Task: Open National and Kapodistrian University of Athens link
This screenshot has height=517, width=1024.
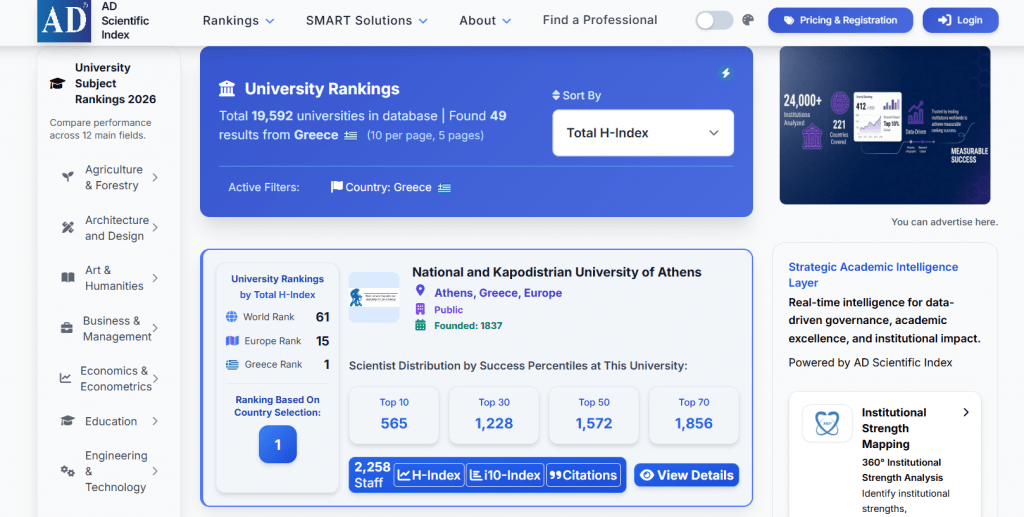Action: [556, 272]
